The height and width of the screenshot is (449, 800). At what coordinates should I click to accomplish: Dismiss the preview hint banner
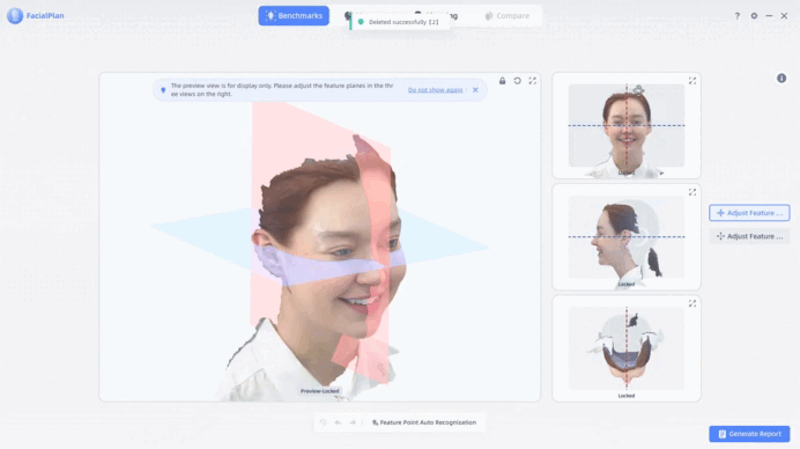click(x=476, y=90)
